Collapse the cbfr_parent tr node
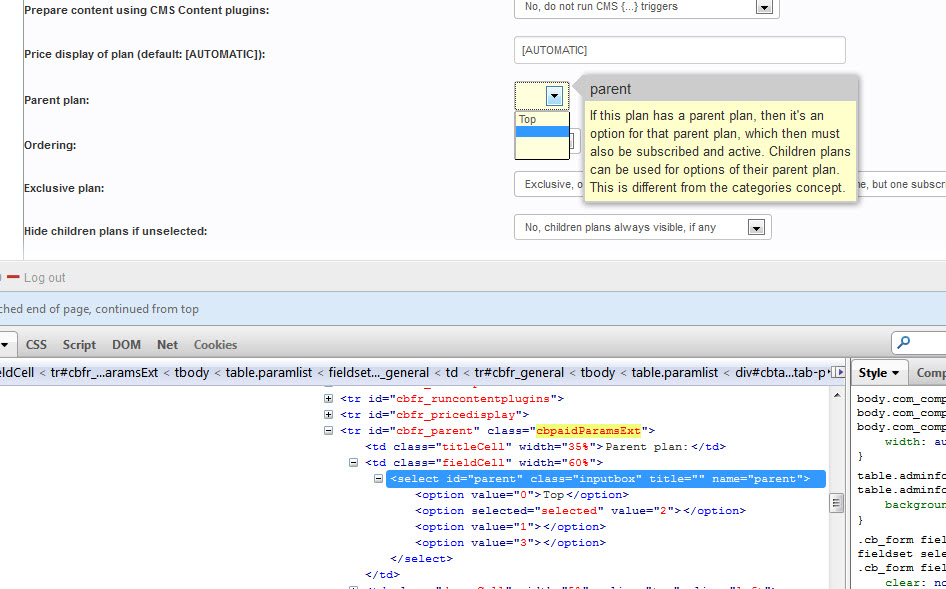946x589 pixels. (x=328, y=430)
